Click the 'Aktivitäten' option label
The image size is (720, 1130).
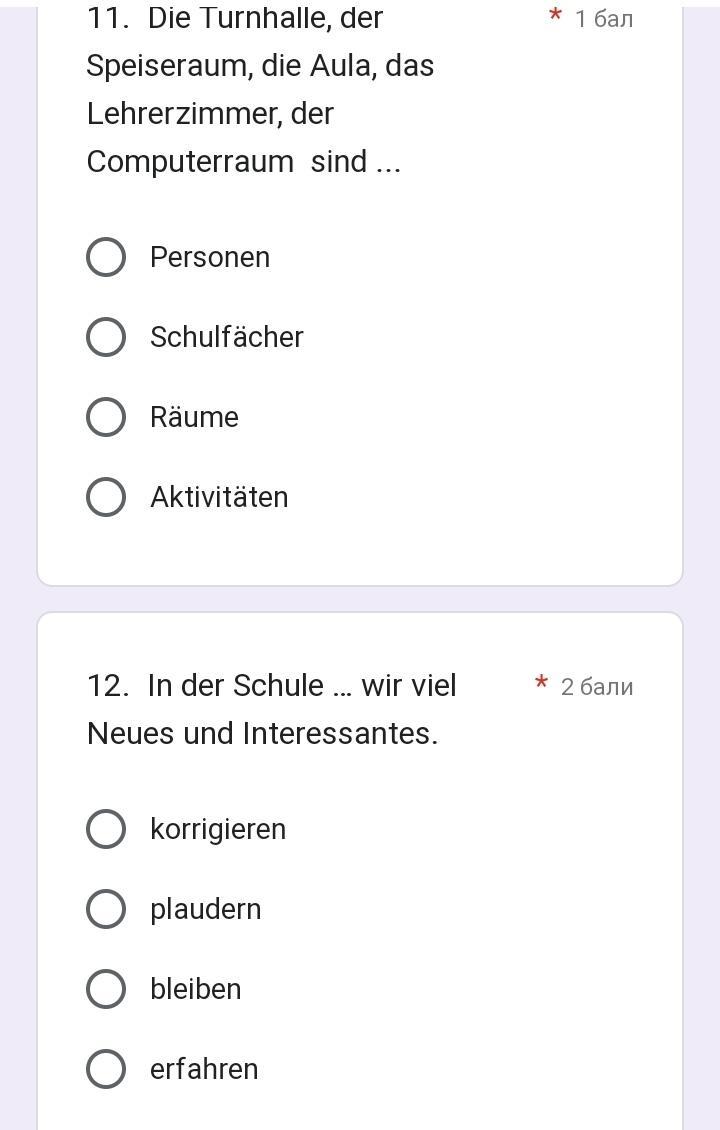point(219,497)
